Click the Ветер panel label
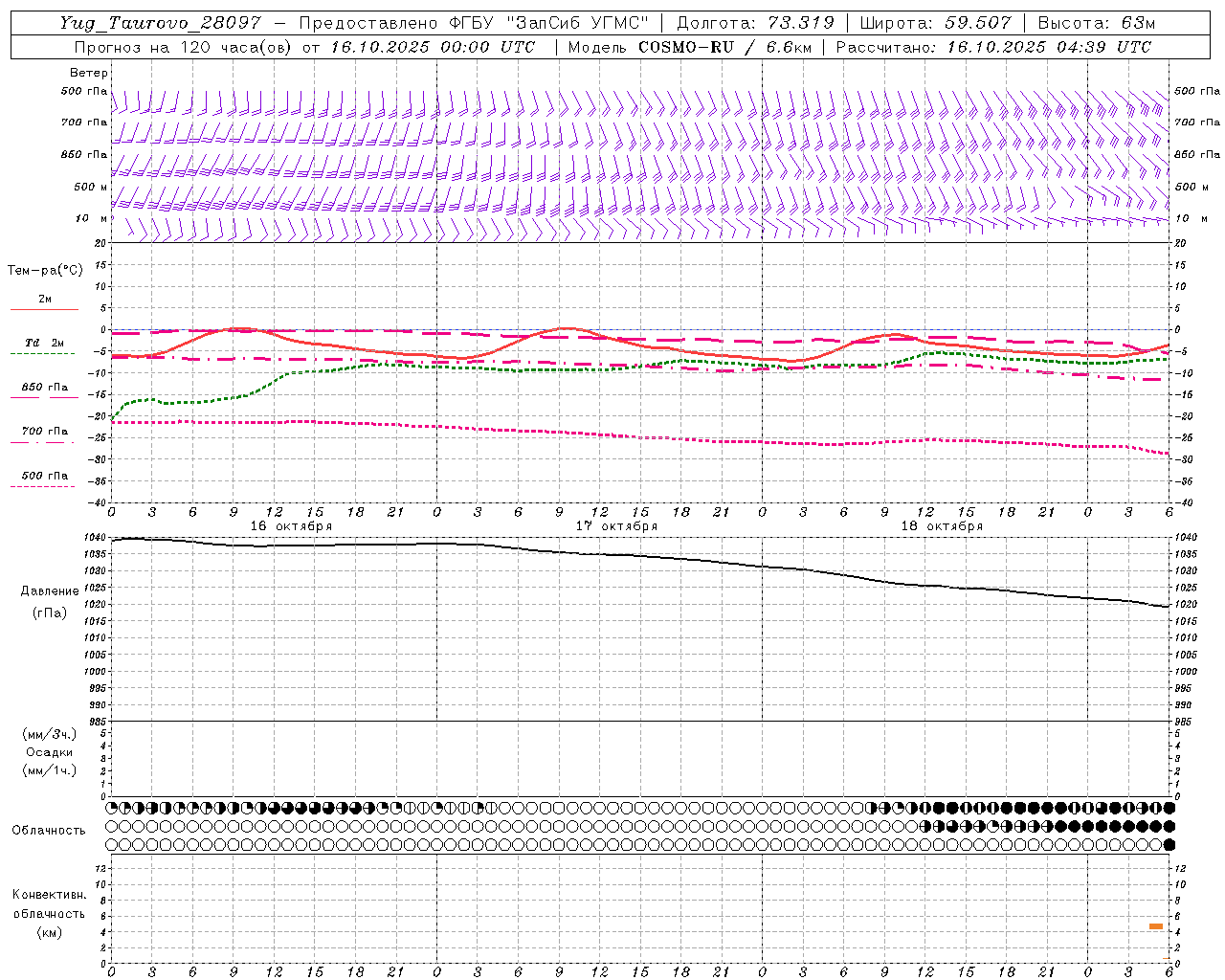The width and height of the screenshot is (1225, 980). [88, 73]
